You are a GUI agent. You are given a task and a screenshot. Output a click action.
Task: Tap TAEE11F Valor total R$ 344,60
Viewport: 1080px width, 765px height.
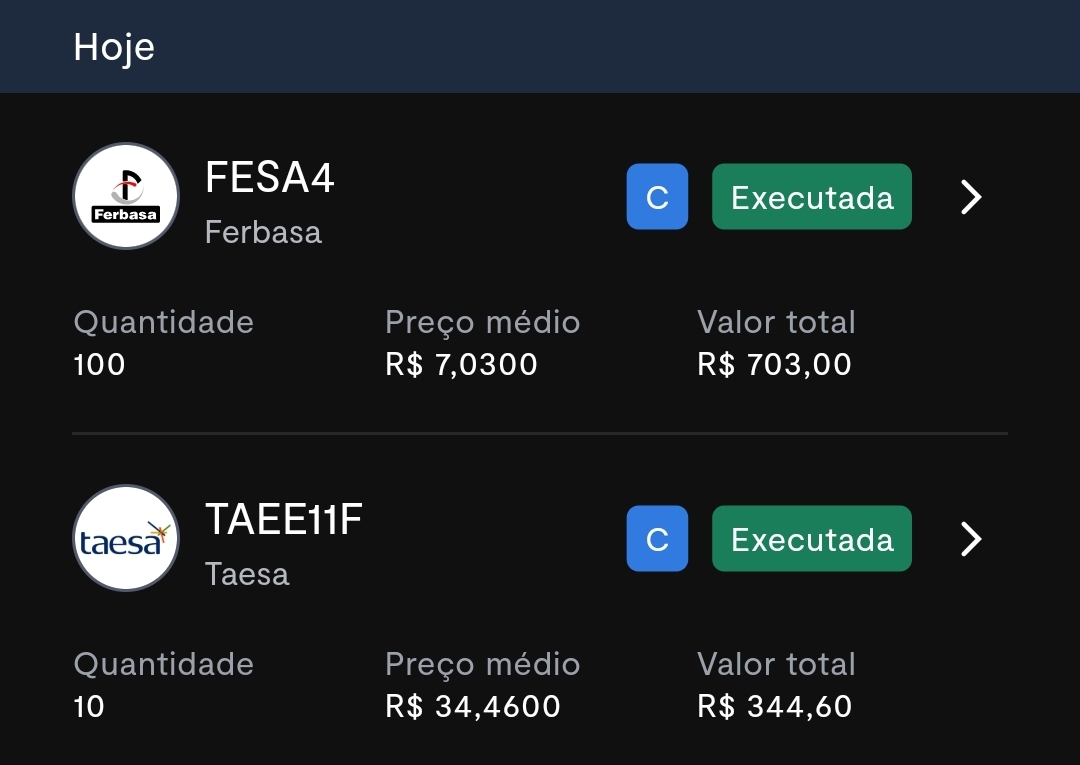click(x=774, y=706)
